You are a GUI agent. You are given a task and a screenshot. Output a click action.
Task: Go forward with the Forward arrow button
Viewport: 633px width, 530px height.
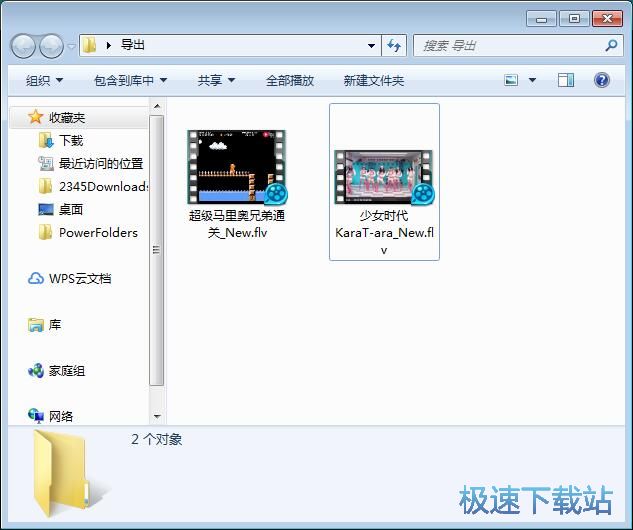tap(51, 46)
